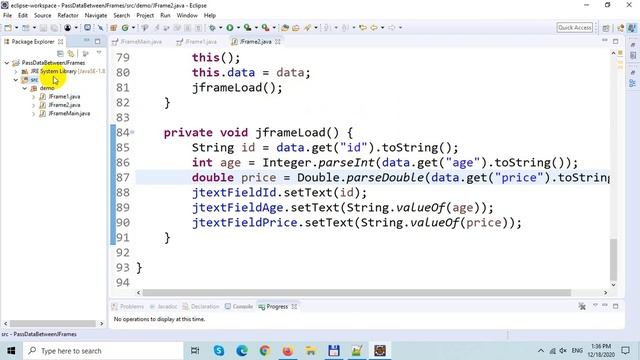Open File Explorer from the taskbar
The image size is (640, 360).
click(311, 351)
